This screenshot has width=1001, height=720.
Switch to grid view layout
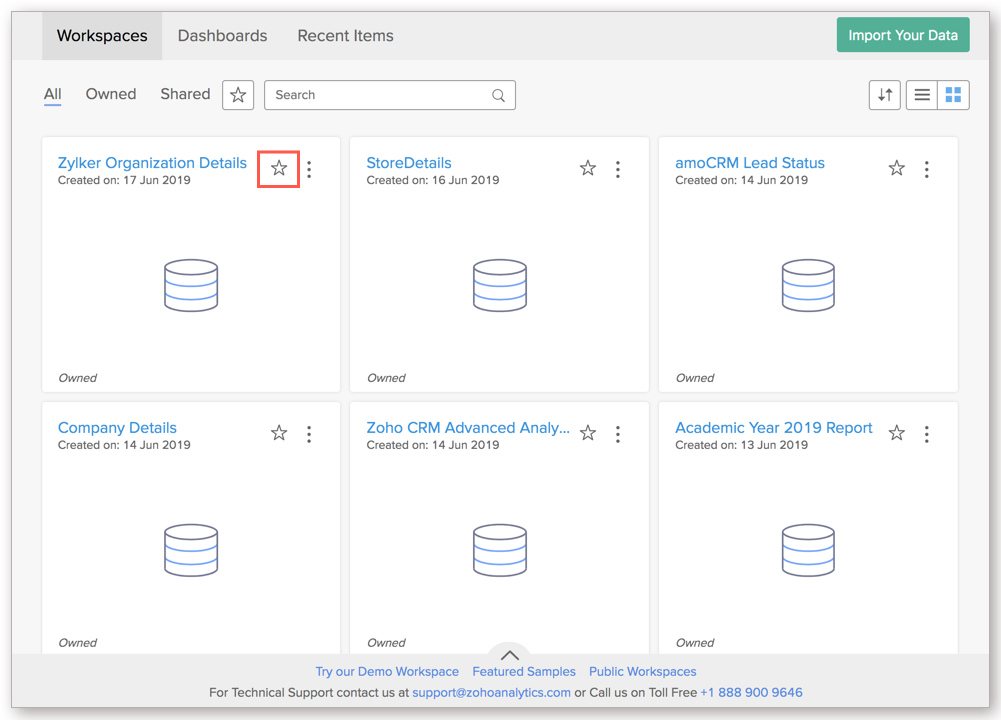pyautogui.click(x=953, y=95)
